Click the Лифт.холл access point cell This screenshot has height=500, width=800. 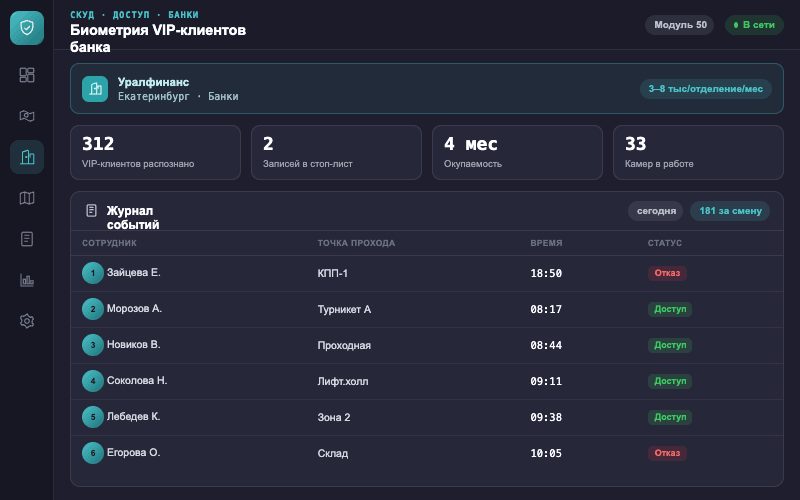(343, 381)
